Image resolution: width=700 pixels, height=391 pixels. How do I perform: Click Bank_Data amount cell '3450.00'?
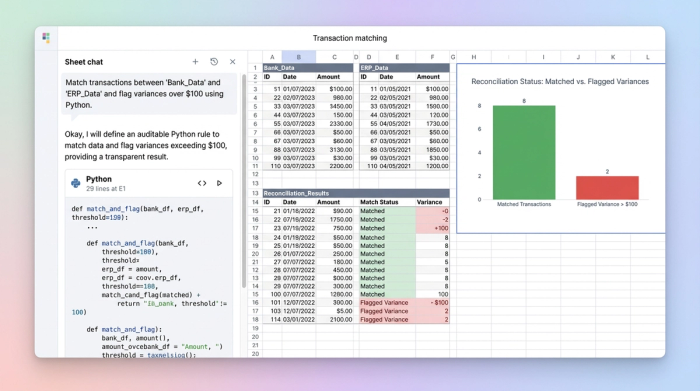(334, 106)
